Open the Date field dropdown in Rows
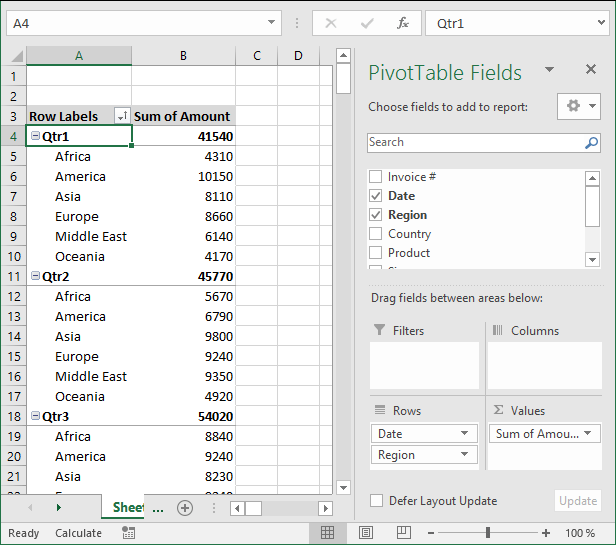The height and width of the screenshot is (545, 616). pos(464,433)
